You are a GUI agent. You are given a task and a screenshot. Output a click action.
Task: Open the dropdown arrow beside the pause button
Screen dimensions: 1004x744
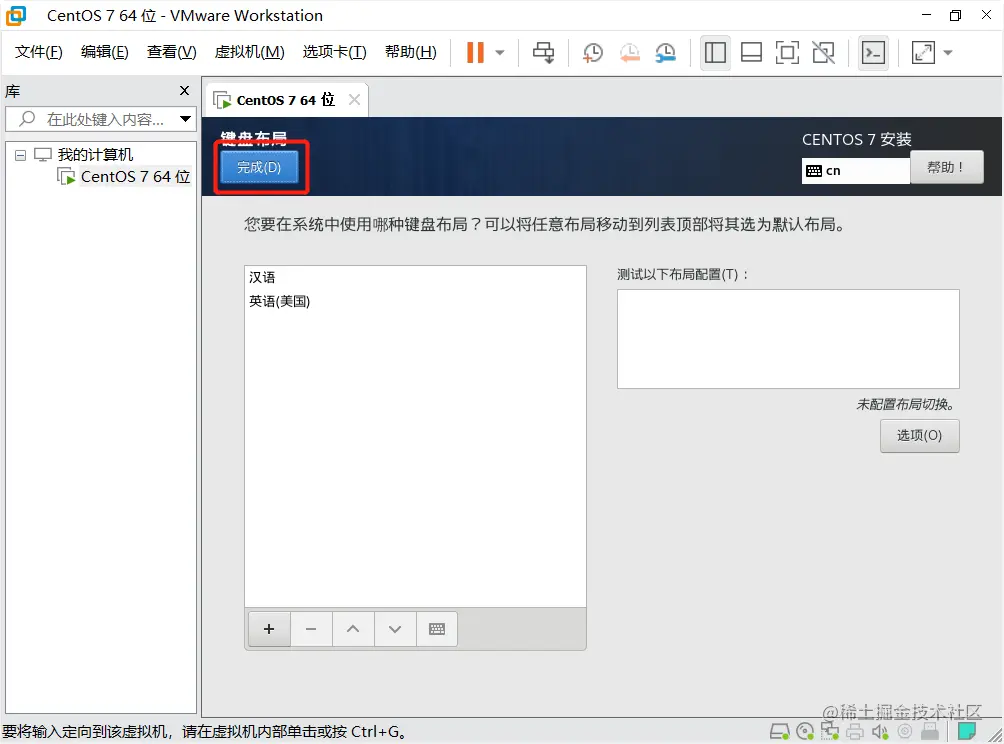[500, 53]
